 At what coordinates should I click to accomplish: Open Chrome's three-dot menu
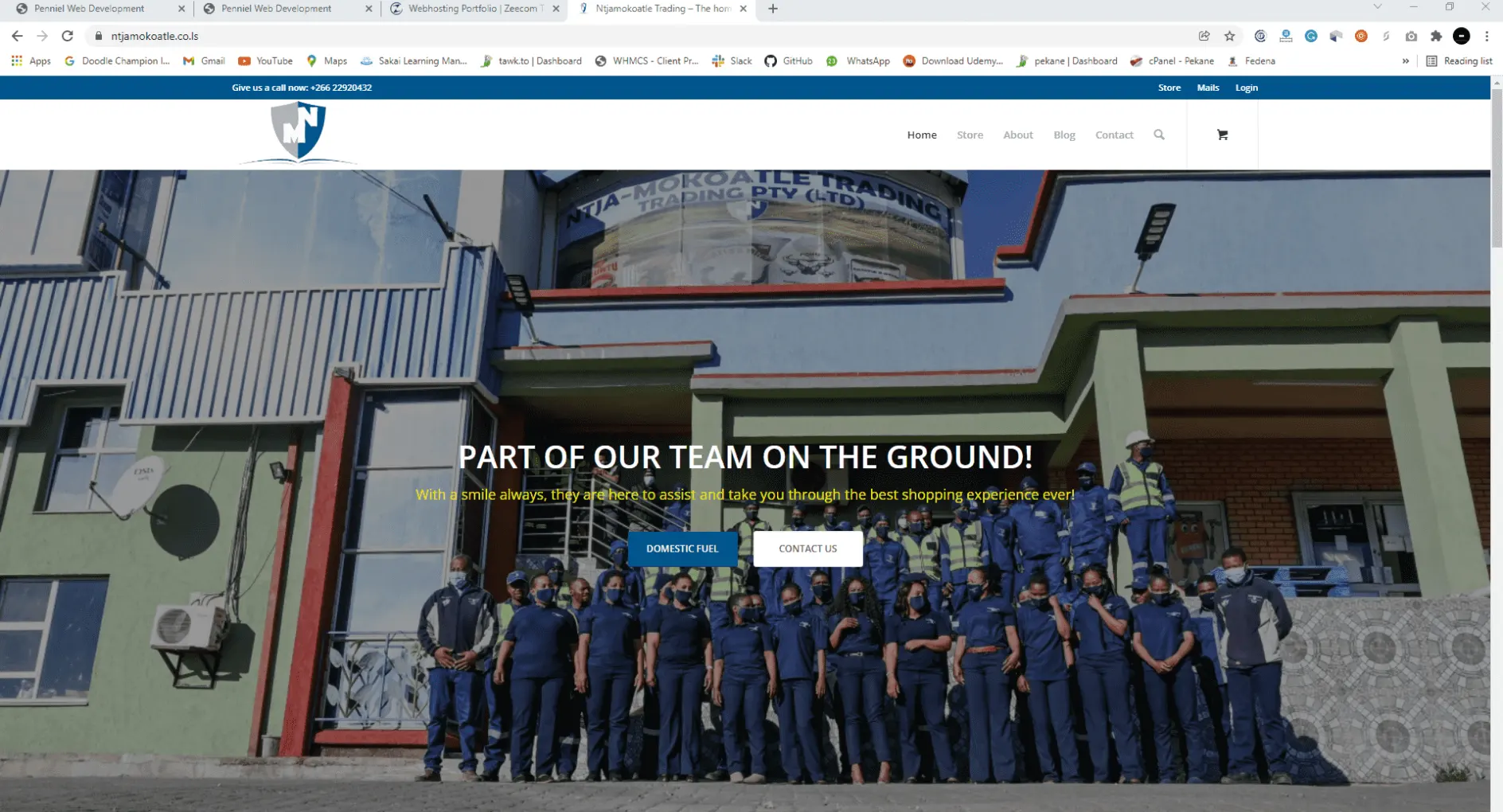click(1486, 36)
